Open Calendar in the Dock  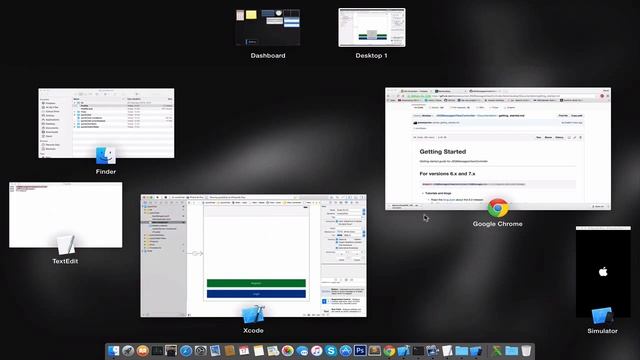(x=244, y=351)
